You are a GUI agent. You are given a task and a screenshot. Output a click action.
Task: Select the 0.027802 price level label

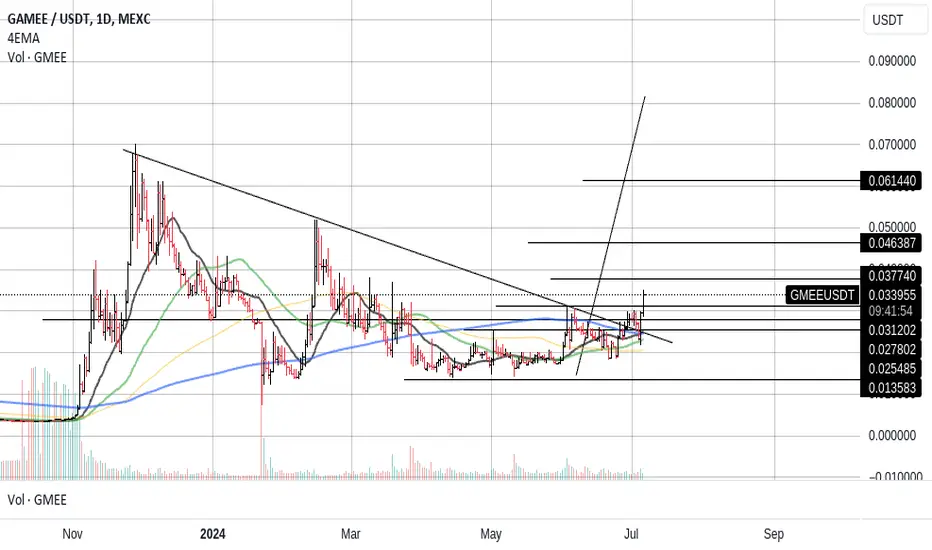pyautogui.click(x=892, y=349)
